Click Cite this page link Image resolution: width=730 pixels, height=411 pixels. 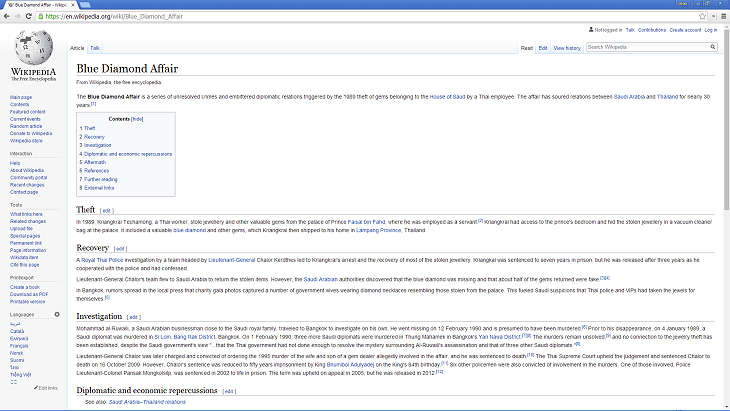[25, 264]
